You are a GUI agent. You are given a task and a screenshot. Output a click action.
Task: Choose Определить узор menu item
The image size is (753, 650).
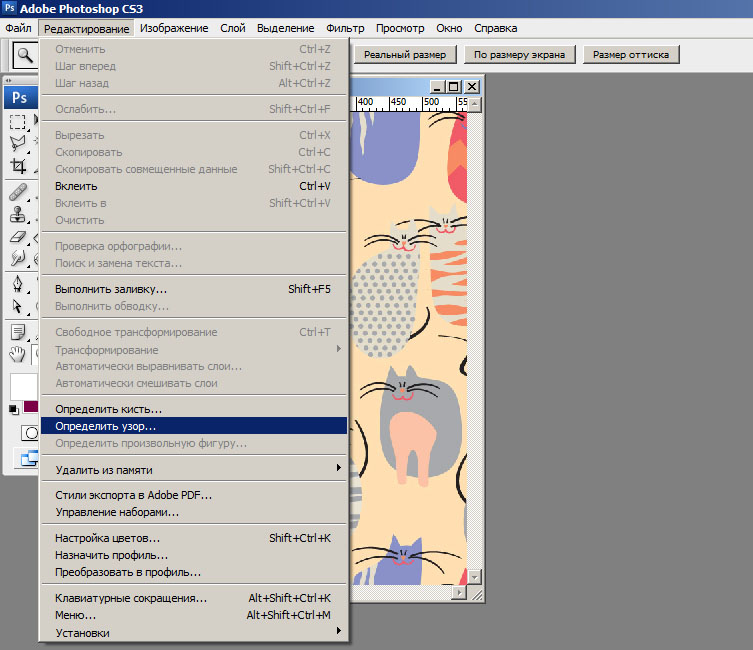[194, 426]
